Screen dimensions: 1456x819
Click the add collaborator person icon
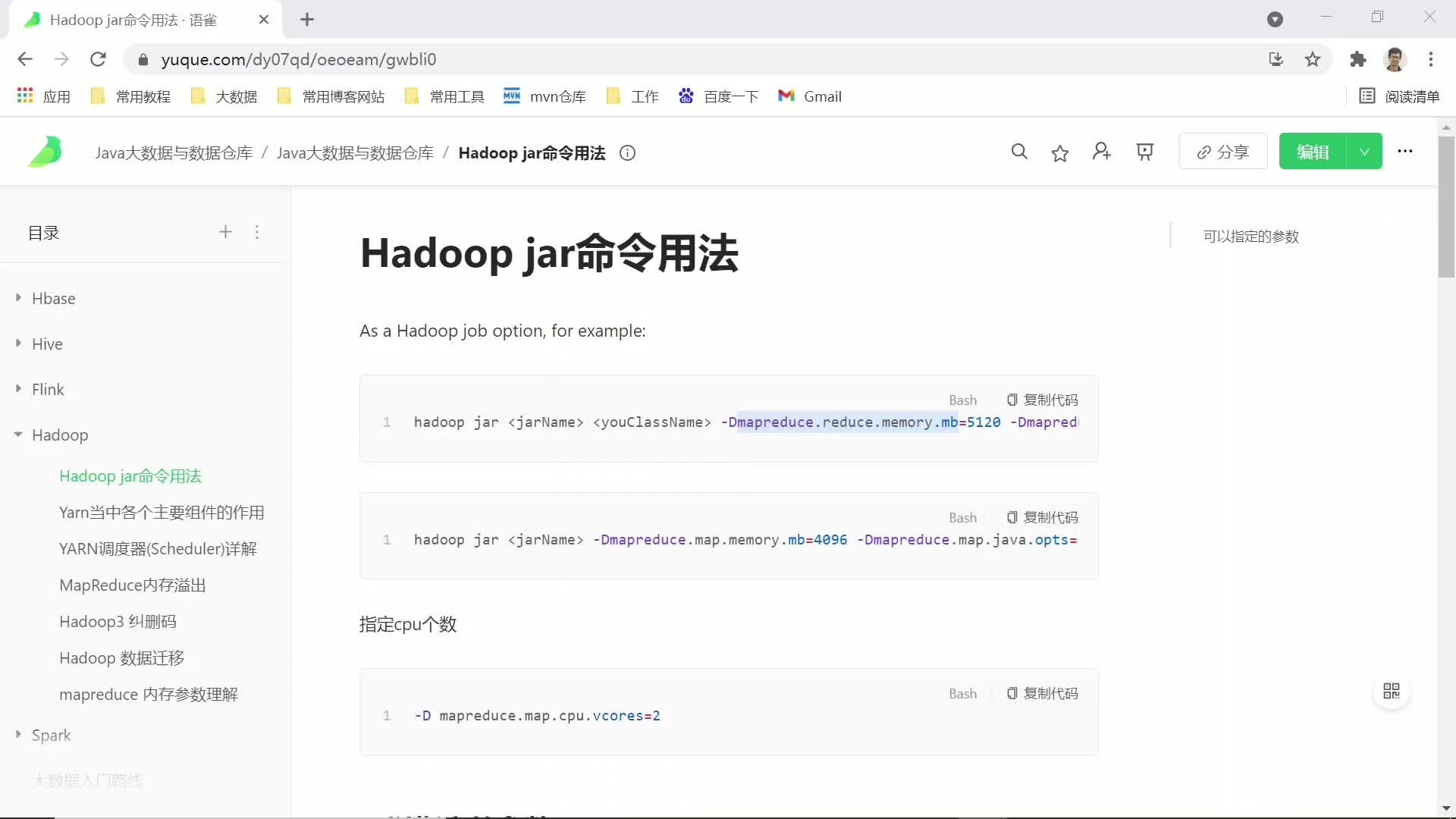point(1102,152)
